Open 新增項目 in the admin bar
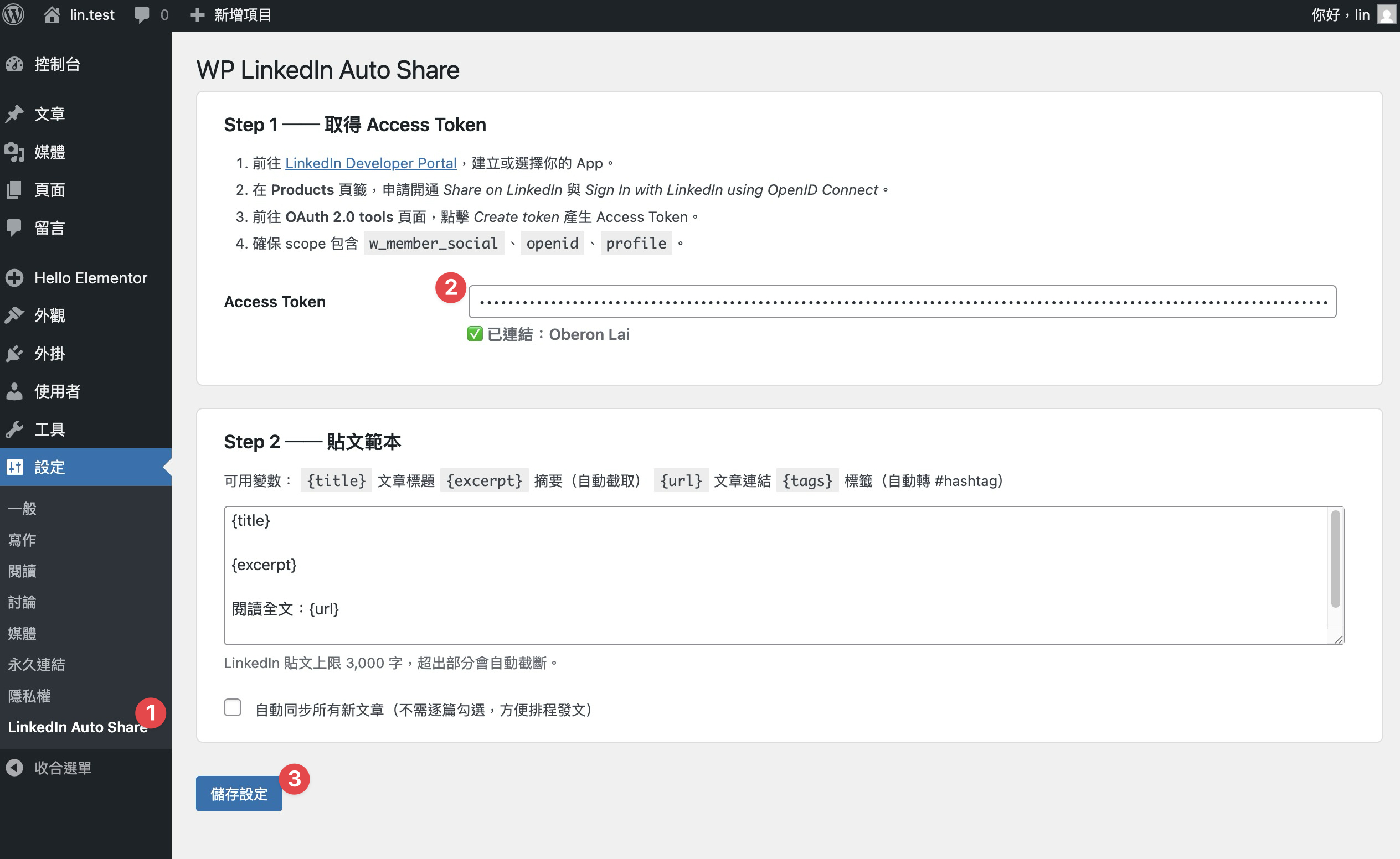Image resolution: width=1400 pixels, height=859 pixels. pyautogui.click(x=241, y=14)
